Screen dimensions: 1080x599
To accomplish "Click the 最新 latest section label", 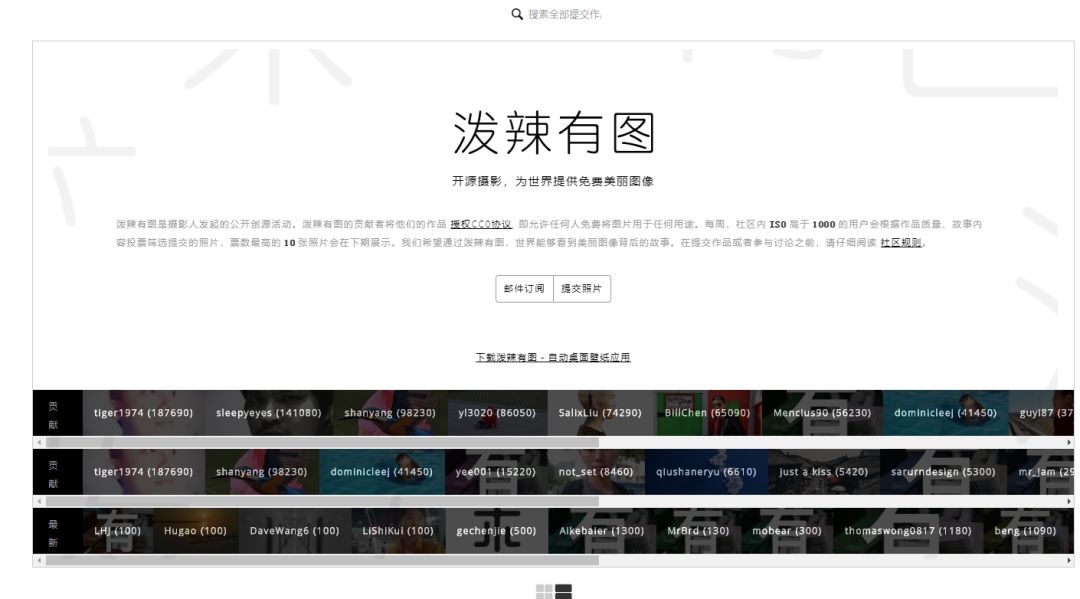I will pos(55,530).
